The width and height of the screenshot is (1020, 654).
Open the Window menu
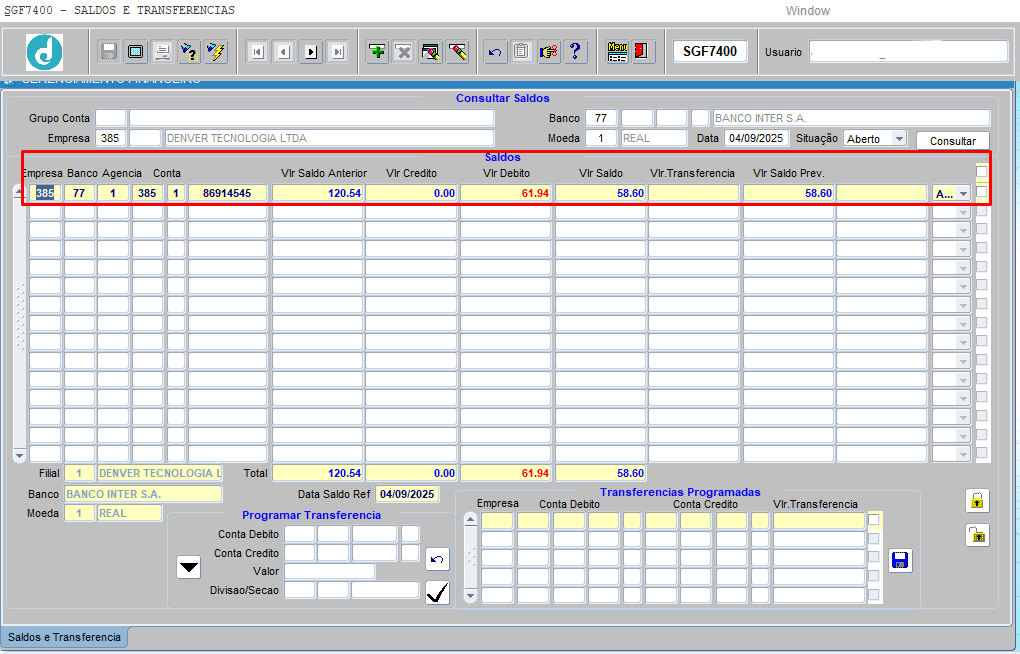807,11
